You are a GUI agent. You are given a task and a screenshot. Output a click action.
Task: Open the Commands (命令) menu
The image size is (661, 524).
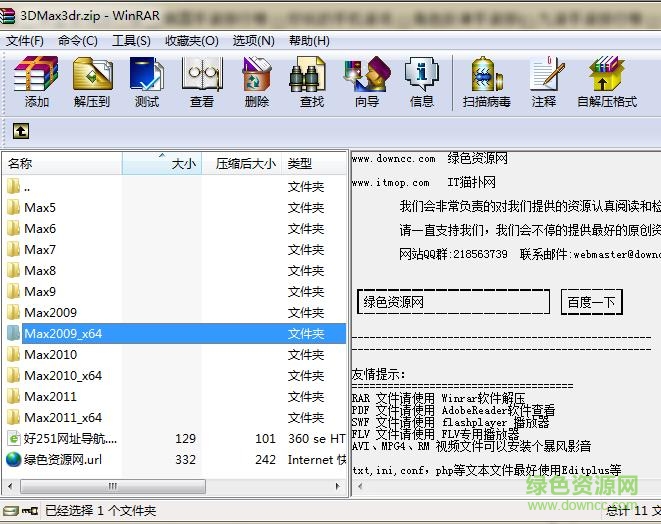click(x=78, y=41)
